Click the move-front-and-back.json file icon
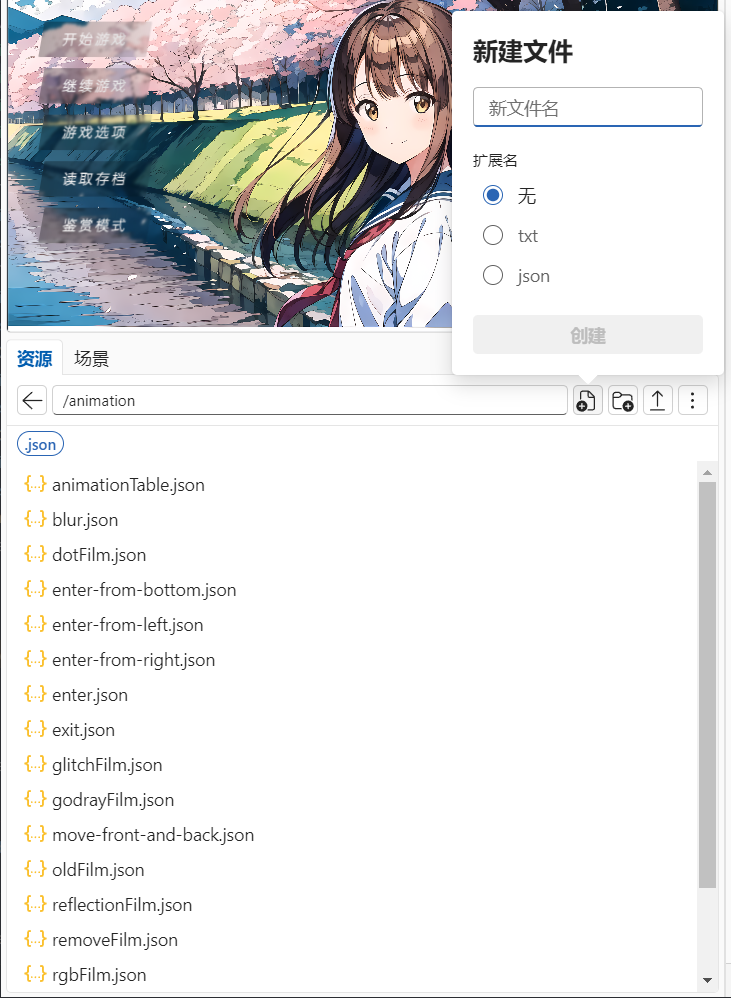 (x=35, y=834)
